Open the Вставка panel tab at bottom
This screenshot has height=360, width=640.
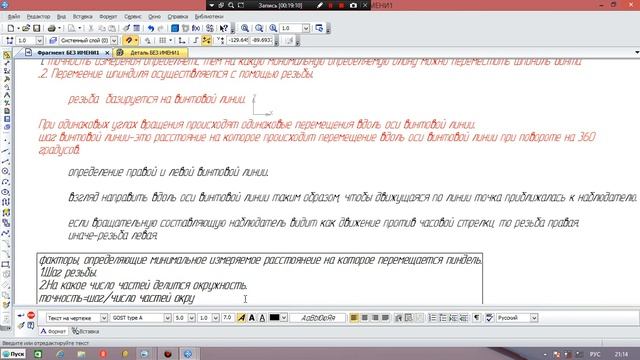86,331
